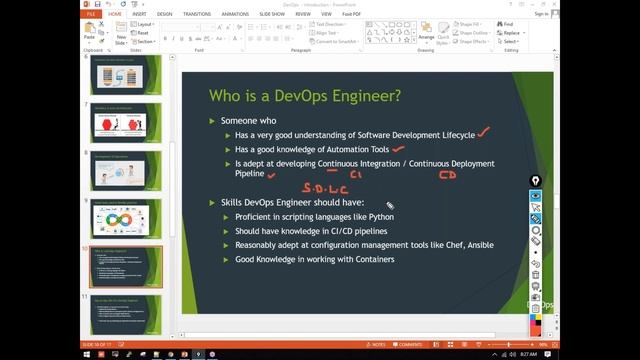Click Increase Font Size icon
This screenshot has height=360, width=640.
[220, 27]
